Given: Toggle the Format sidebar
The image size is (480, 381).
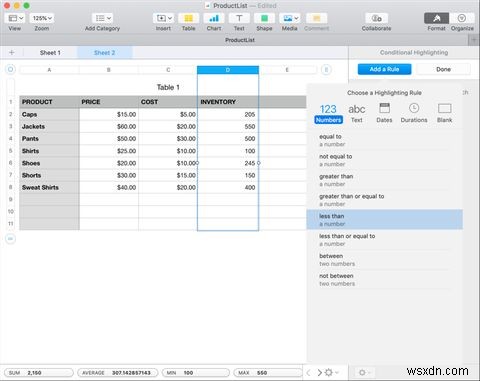Looking at the screenshot, I should [x=436, y=18].
